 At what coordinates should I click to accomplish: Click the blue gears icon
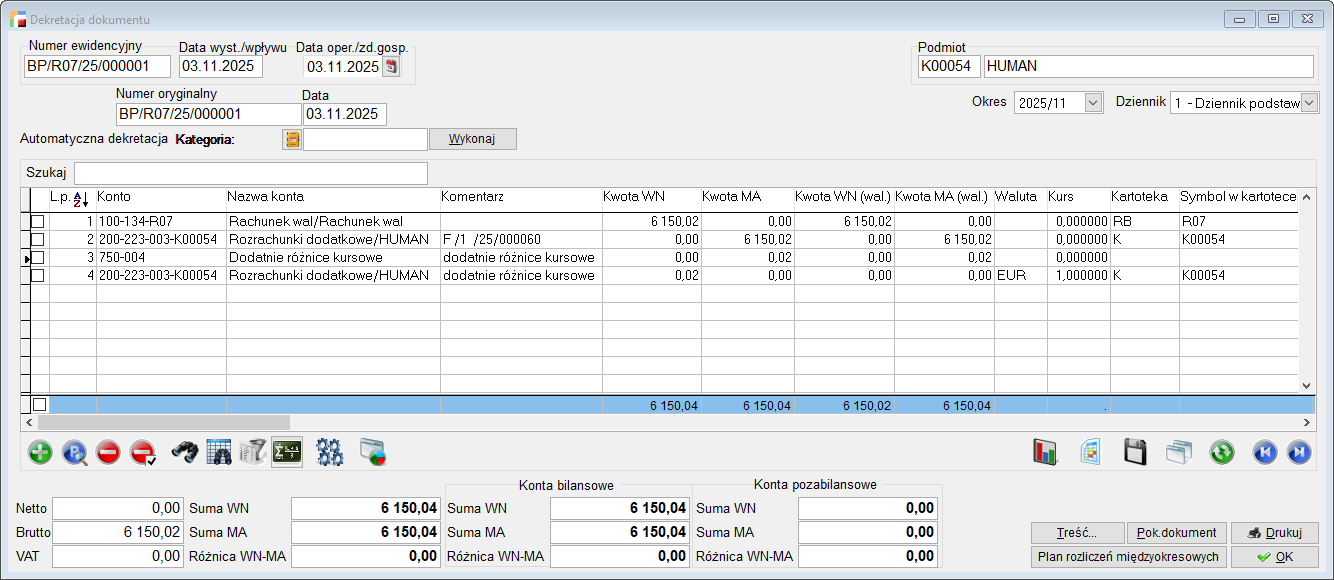330,453
